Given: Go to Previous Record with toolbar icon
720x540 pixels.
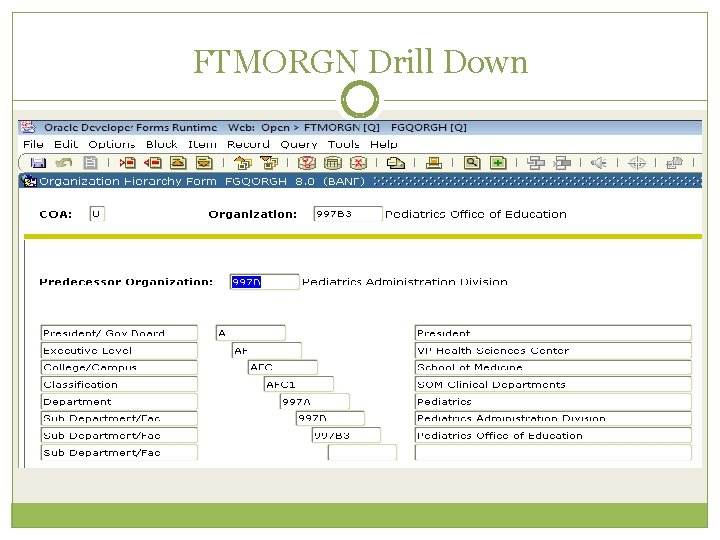Looking at the screenshot, I should (x=178, y=163).
